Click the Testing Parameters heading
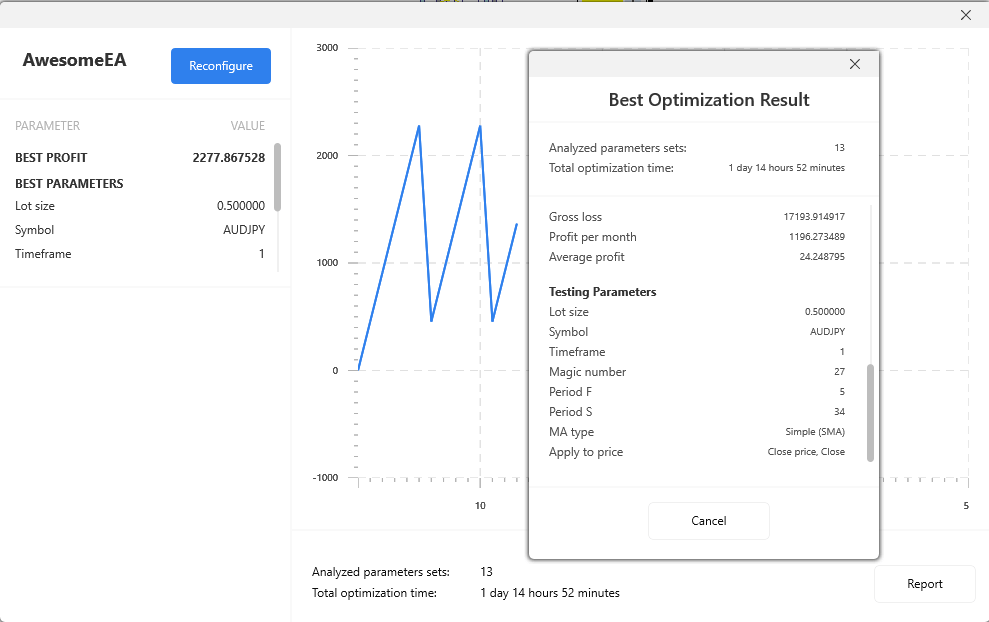This screenshot has width=989, height=622. 602,292
